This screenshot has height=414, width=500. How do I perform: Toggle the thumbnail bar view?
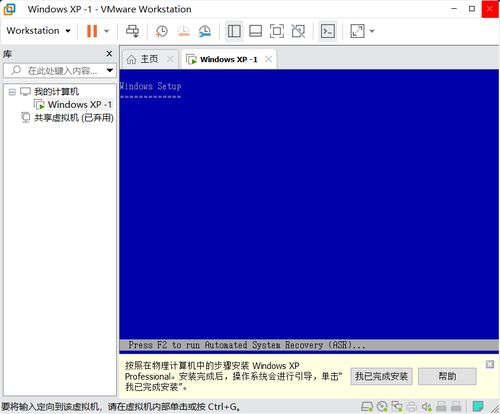tap(255, 31)
